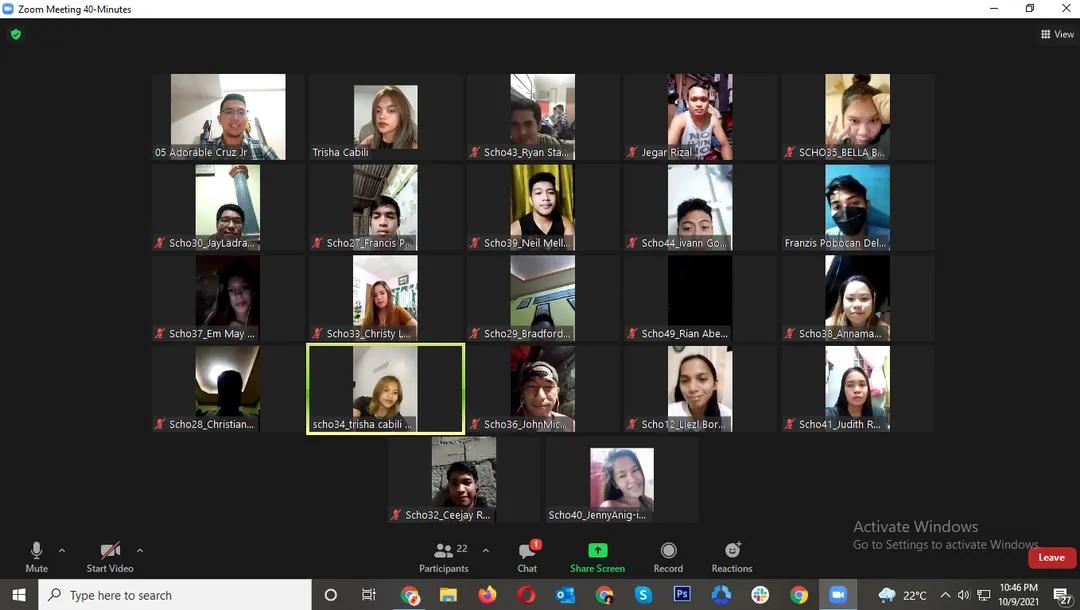Select the Scho40_JennyAnig video tile
Viewport: 1080px width, 610px height.
621,480
